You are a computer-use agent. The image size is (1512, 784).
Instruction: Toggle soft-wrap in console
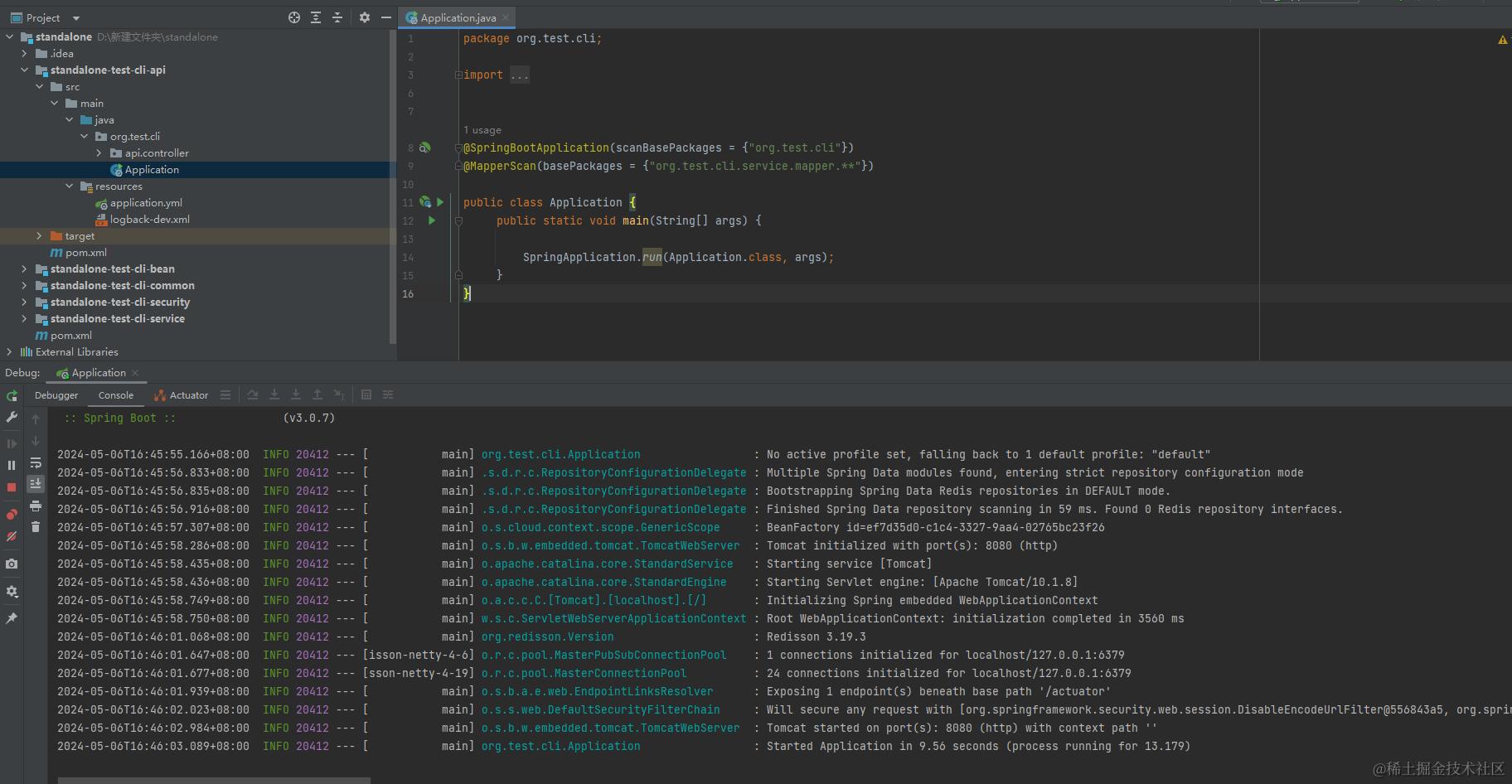(36, 462)
